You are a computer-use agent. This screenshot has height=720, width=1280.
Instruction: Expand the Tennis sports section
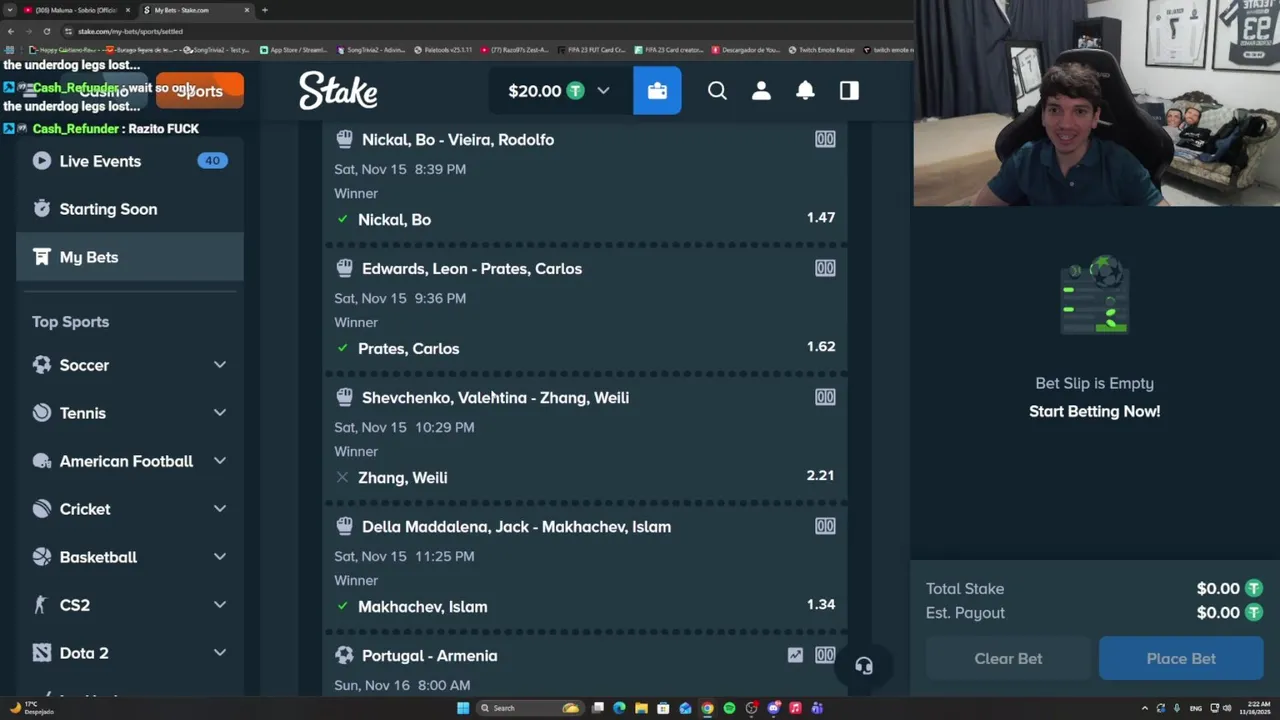click(220, 413)
